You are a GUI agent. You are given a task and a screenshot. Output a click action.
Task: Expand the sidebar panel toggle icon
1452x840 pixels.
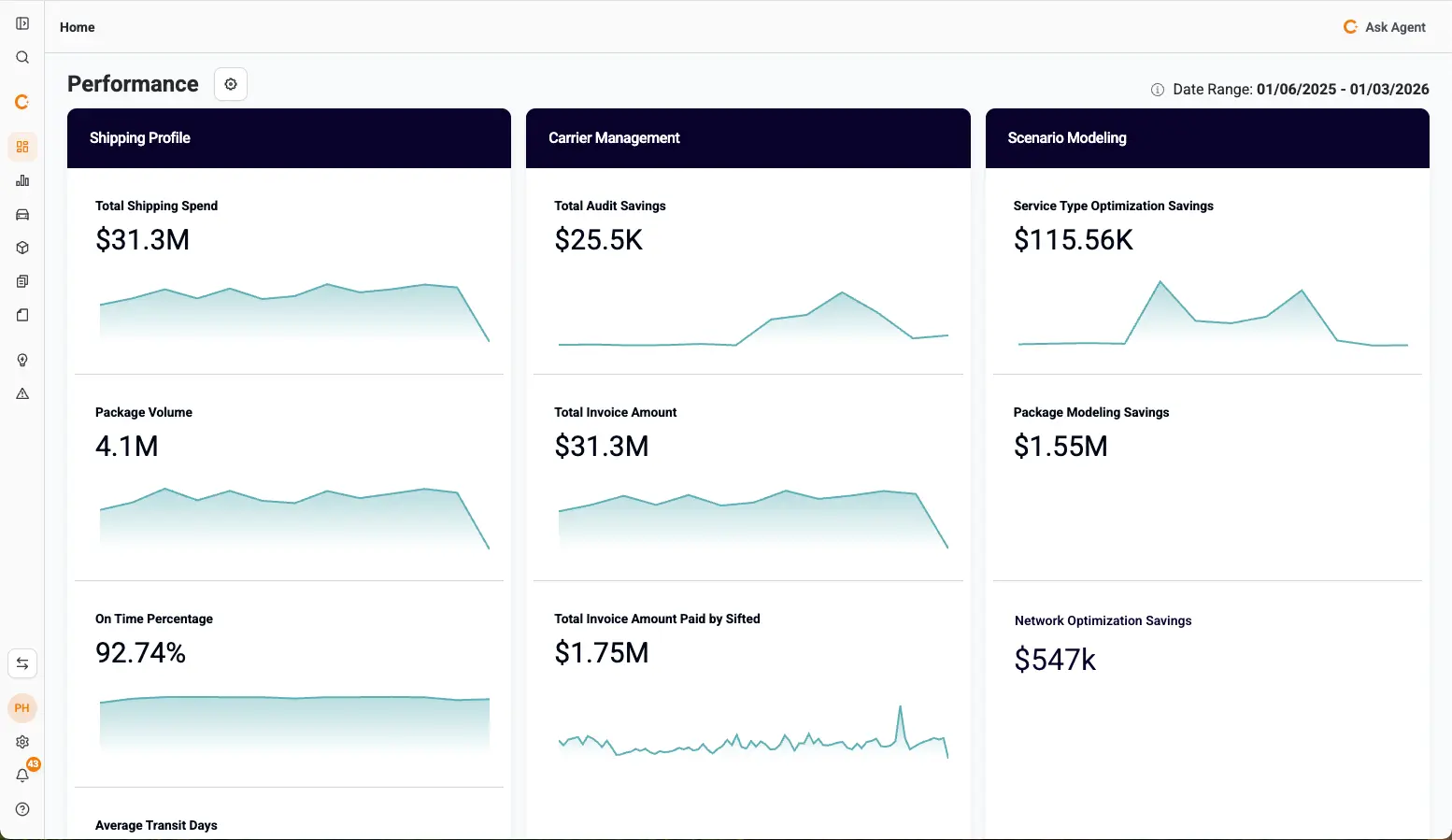[x=22, y=23]
